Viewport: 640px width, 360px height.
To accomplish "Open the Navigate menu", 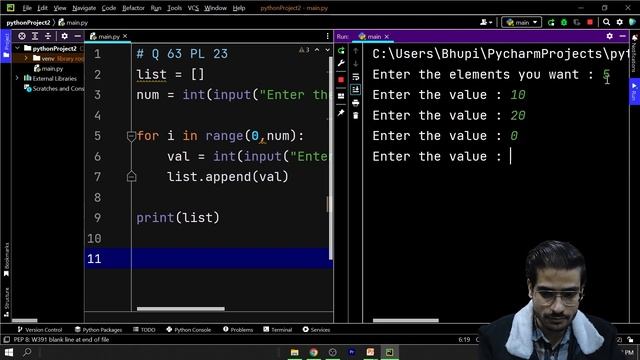I will pos(84,8).
